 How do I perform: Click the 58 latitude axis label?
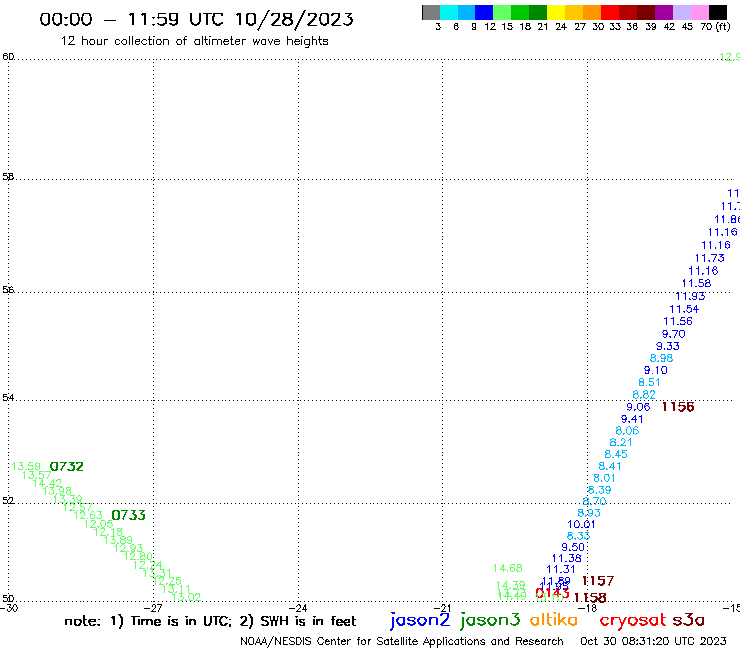point(8,177)
